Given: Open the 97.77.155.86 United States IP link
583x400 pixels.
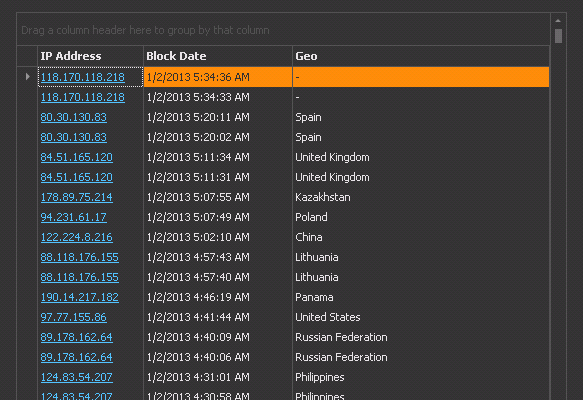Looking at the screenshot, I should pyautogui.click(x=74, y=317).
